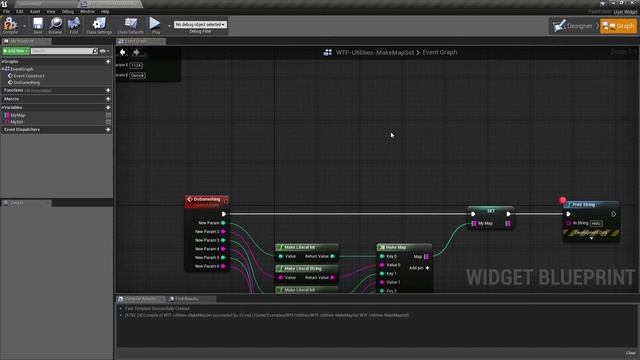Open the View menu
Image resolution: width=640 pixels, height=360 pixels.
tap(51, 11)
